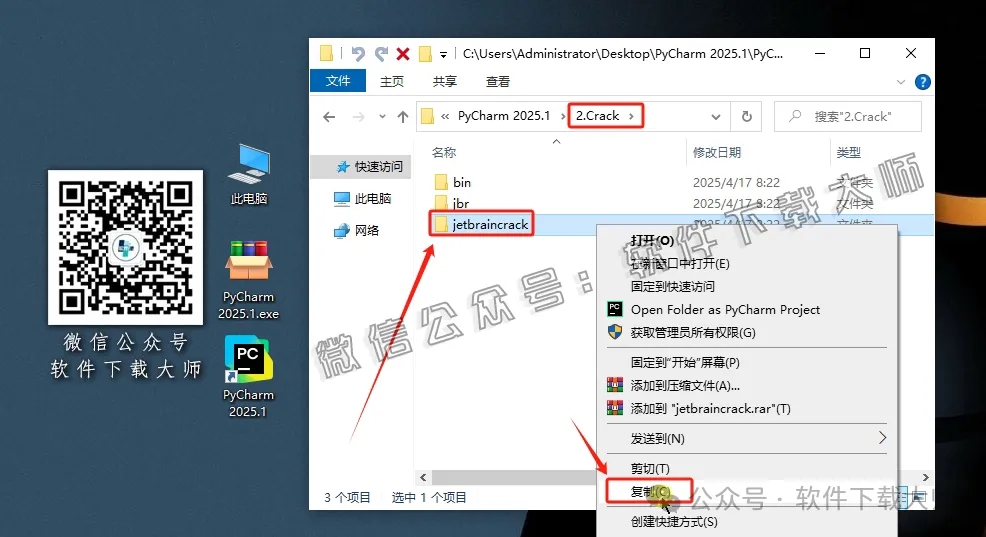Switch to the 共享 ribbon tab

click(445, 81)
